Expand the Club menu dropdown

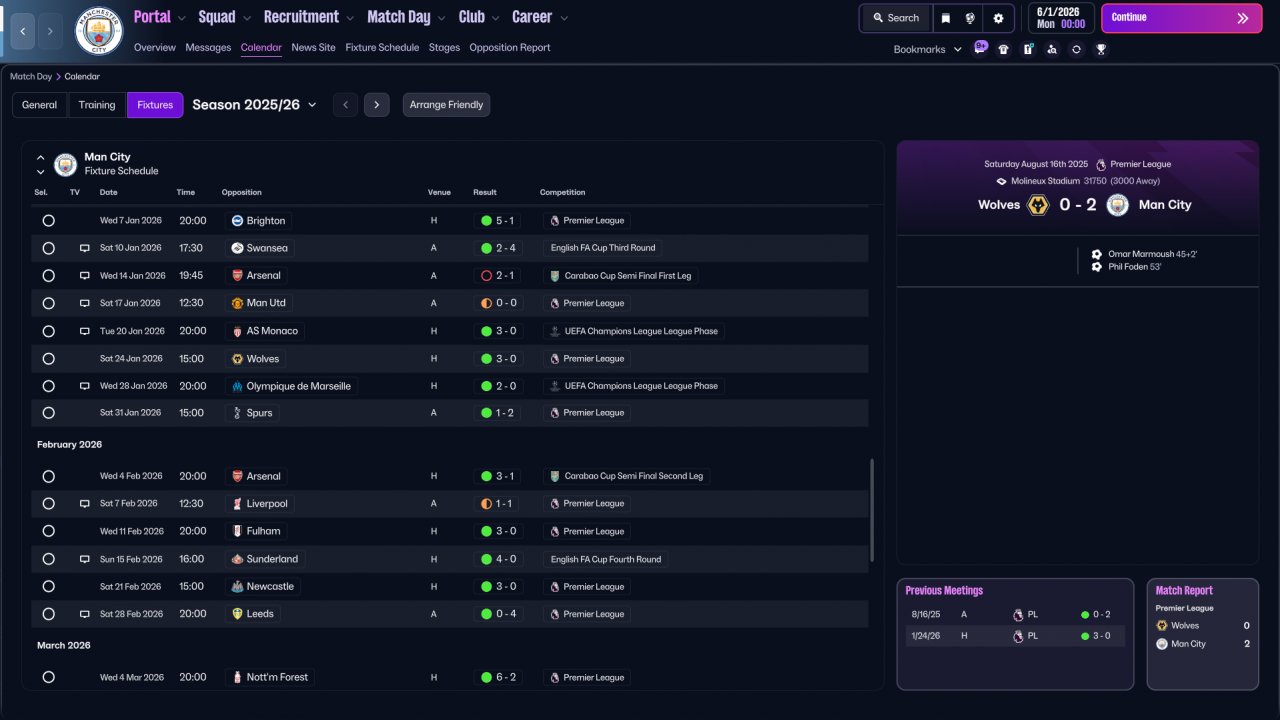pos(494,18)
